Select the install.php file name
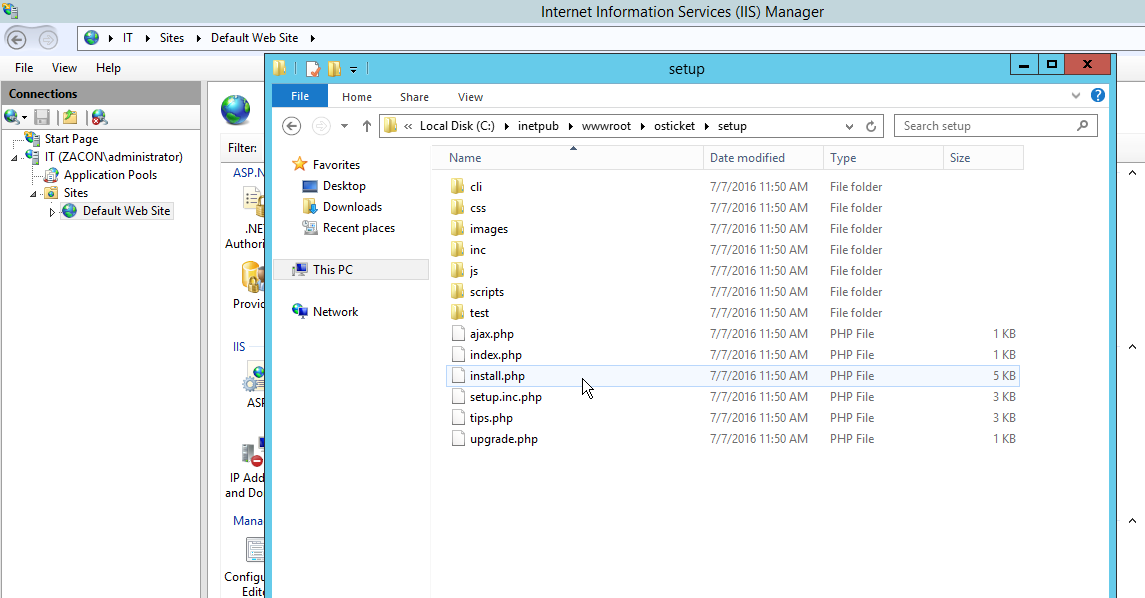 pyautogui.click(x=497, y=376)
